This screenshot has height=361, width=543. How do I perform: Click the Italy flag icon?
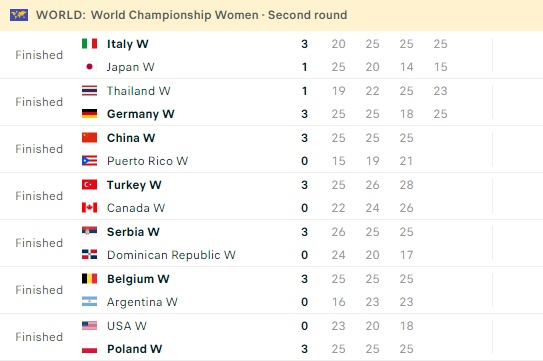point(89,44)
